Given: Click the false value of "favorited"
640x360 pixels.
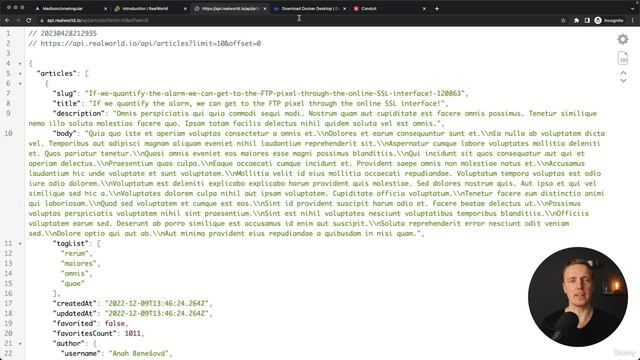Looking at the screenshot, I should (115, 324).
